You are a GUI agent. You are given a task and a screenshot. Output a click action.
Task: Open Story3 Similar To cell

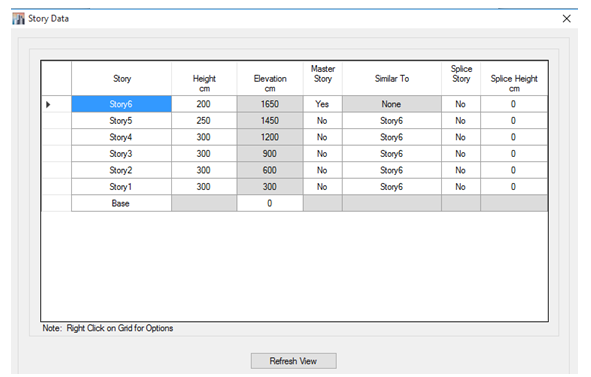pos(392,154)
